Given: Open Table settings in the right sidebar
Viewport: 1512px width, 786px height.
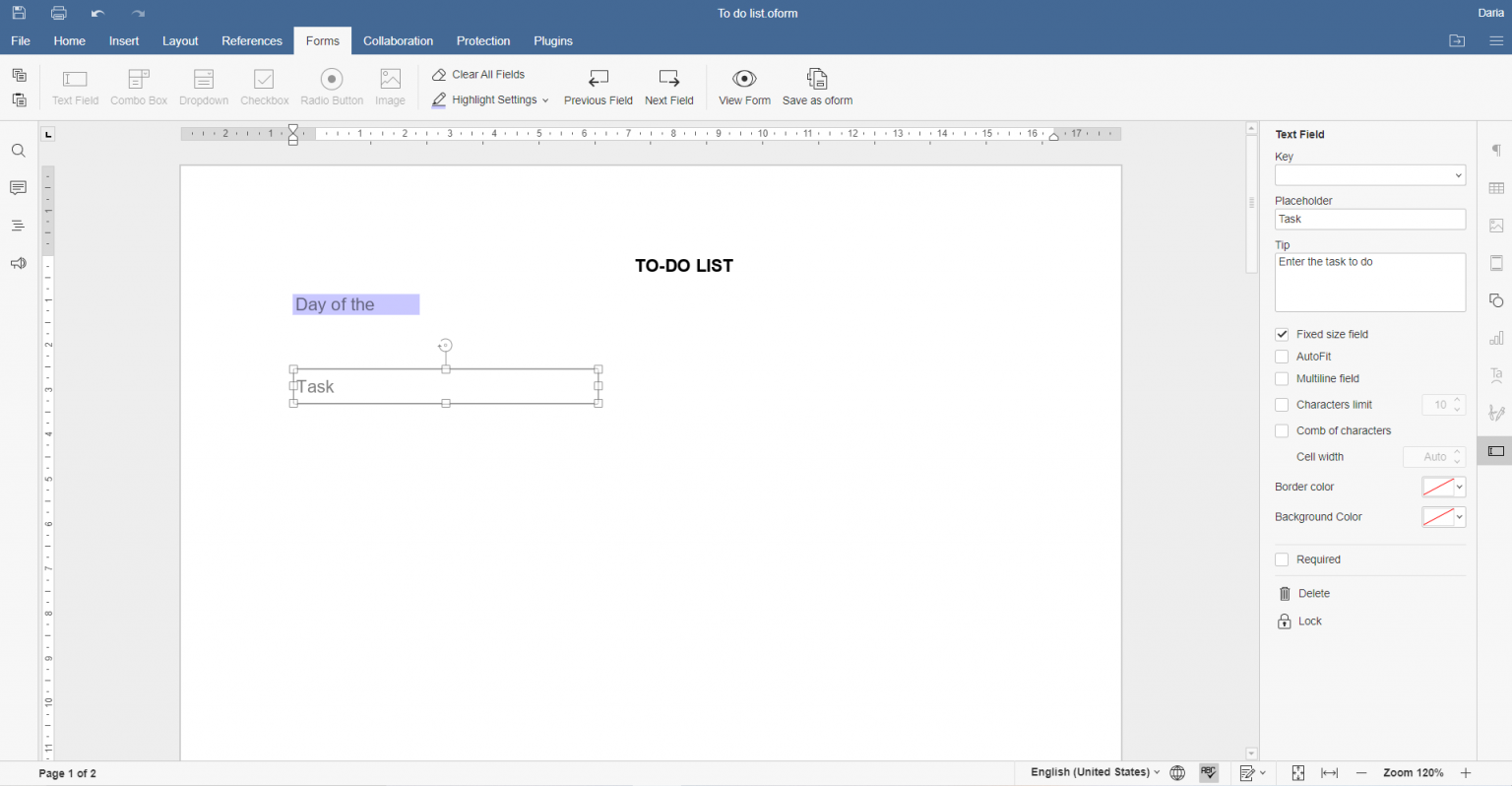Looking at the screenshot, I should 1495,187.
